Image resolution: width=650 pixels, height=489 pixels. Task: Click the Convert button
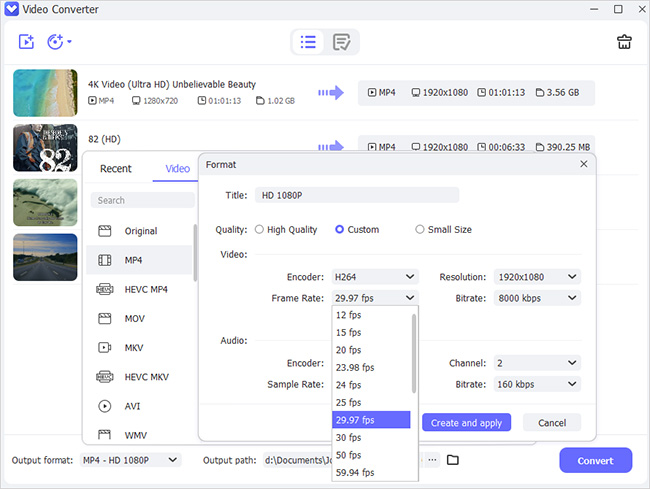point(596,460)
